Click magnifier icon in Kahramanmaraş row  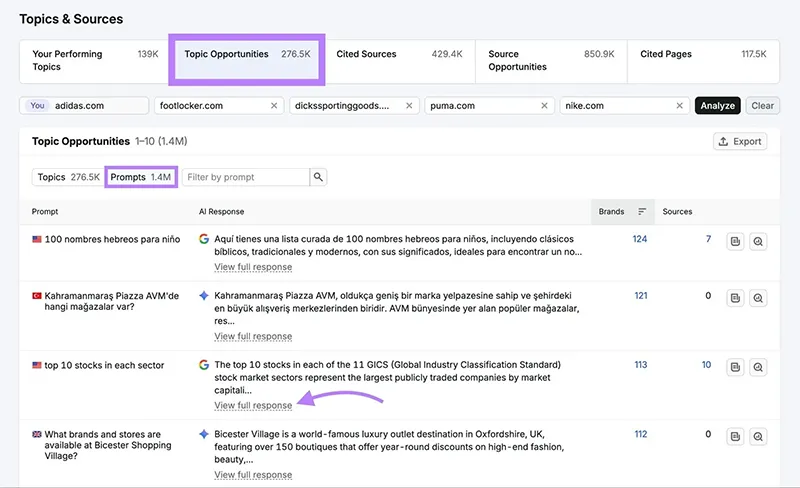click(758, 298)
